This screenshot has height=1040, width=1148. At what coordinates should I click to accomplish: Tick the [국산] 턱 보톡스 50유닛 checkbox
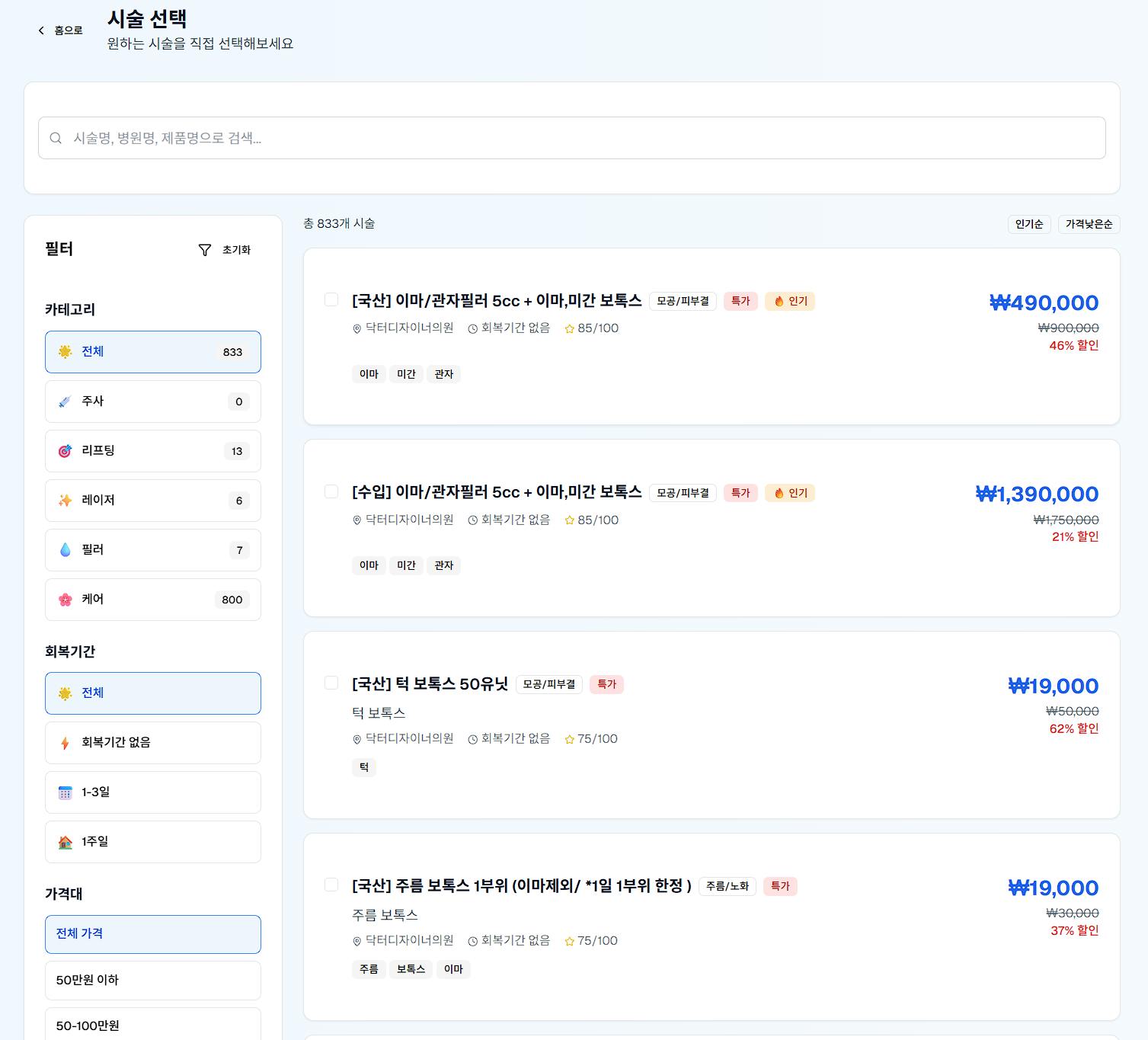click(331, 683)
